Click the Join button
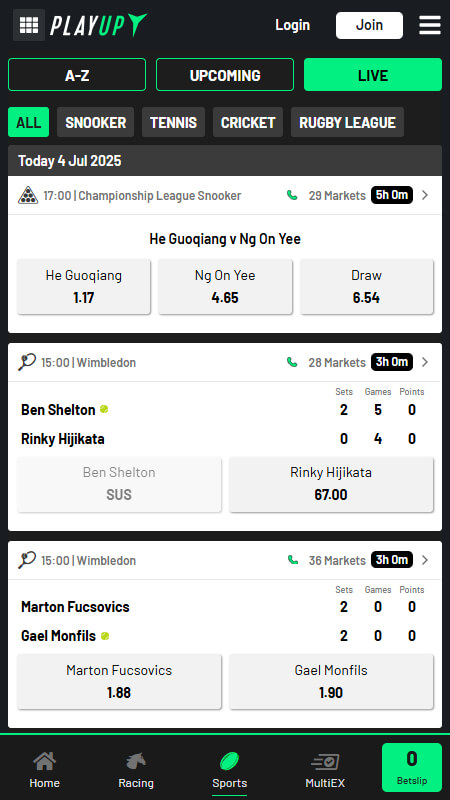Viewport: 450px width, 800px height. (x=369, y=25)
